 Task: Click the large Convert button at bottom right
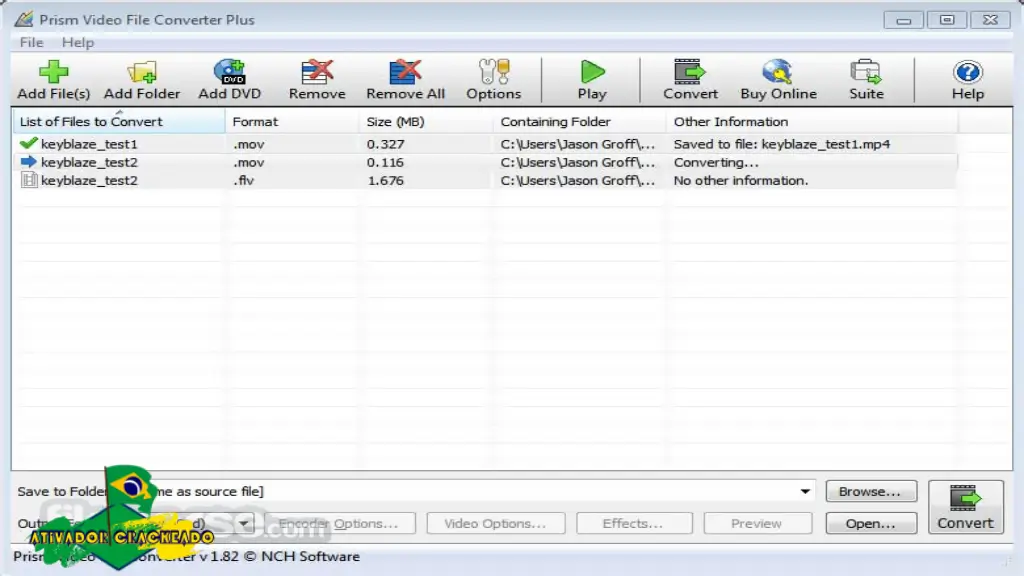[x=966, y=507]
